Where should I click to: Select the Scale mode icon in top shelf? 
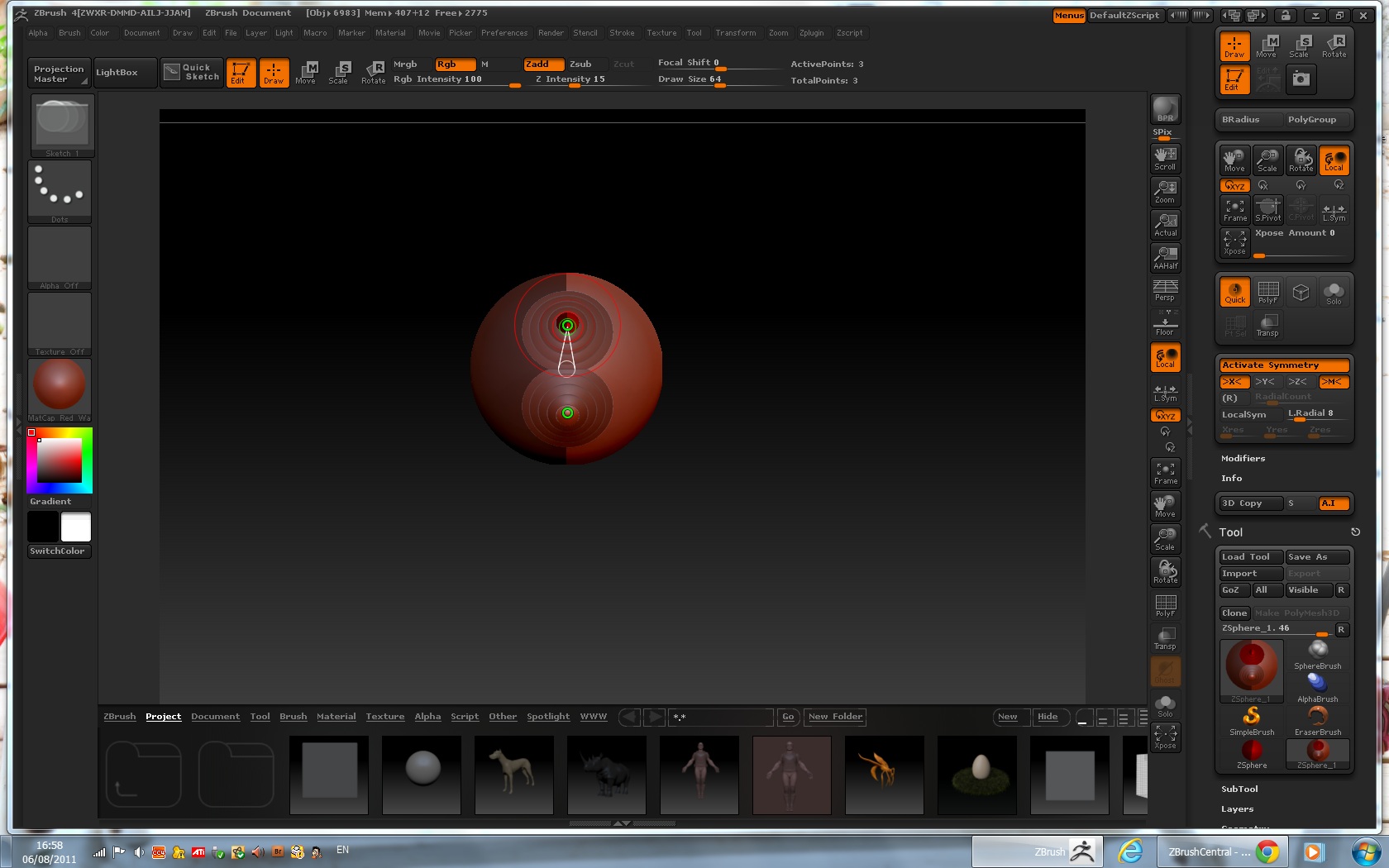339,73
